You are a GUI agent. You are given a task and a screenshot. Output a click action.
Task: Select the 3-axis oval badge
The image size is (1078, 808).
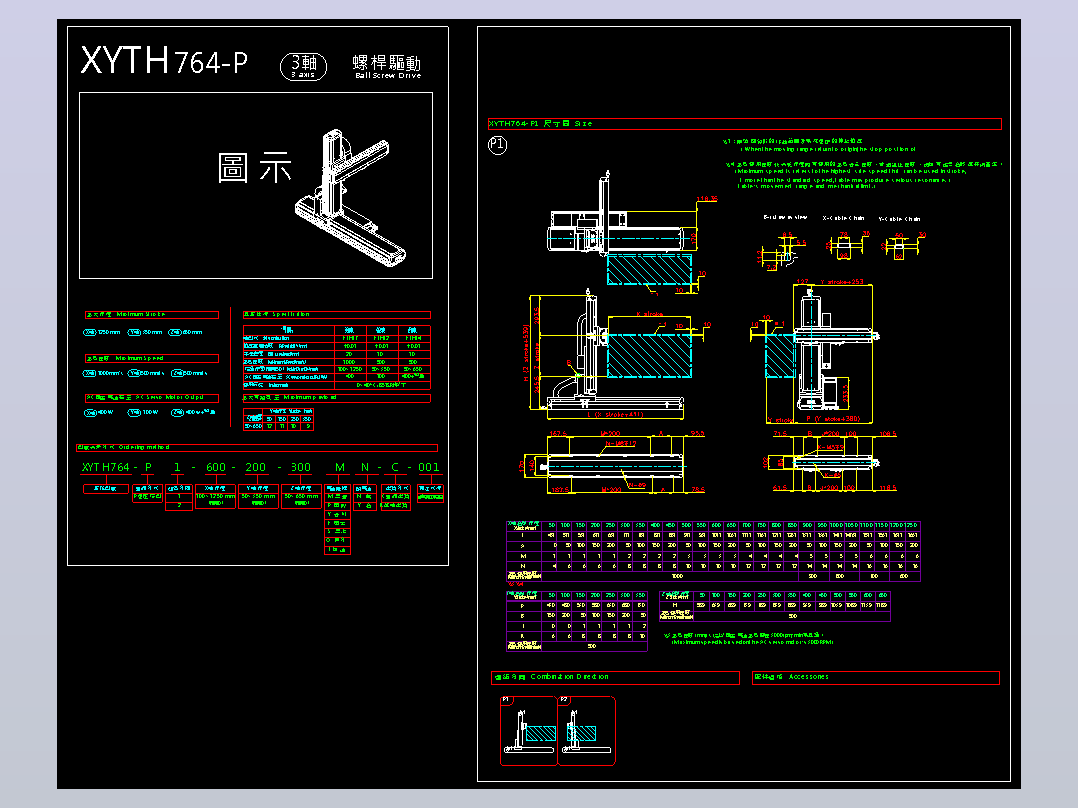pyautogui.click(x=303, y=67)
